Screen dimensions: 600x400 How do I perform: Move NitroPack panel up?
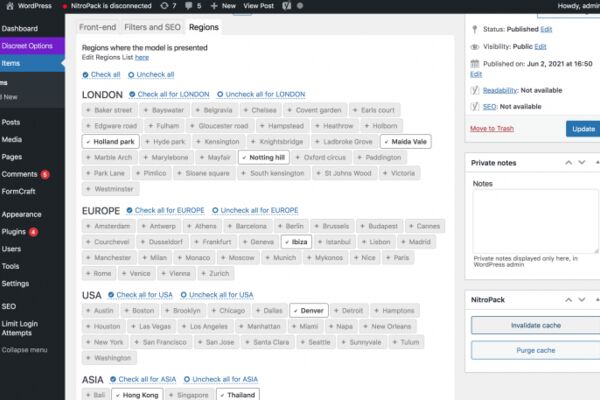569,300
